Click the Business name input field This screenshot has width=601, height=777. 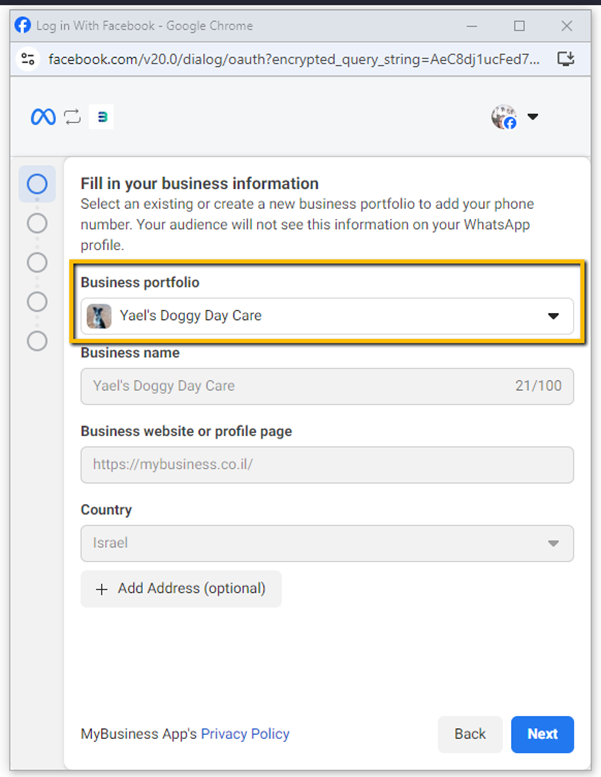(327, 386)
